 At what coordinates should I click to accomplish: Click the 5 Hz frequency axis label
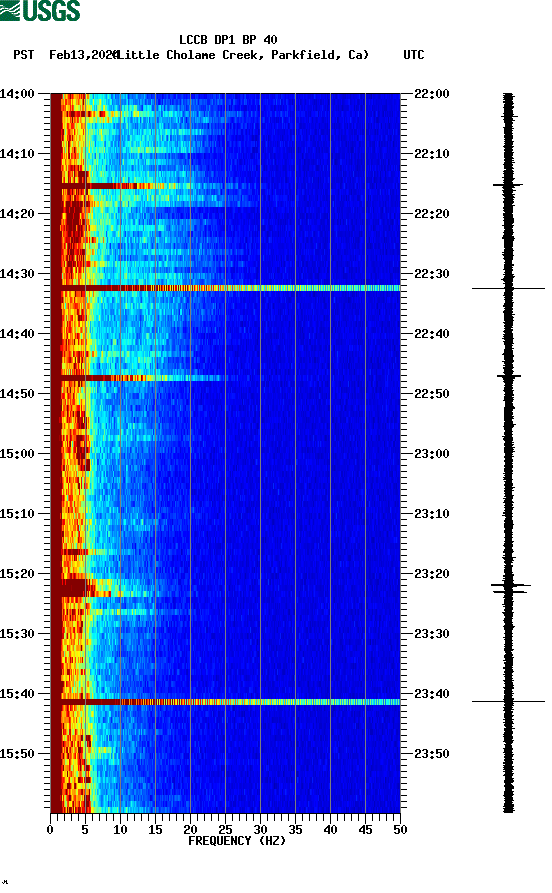85,830
